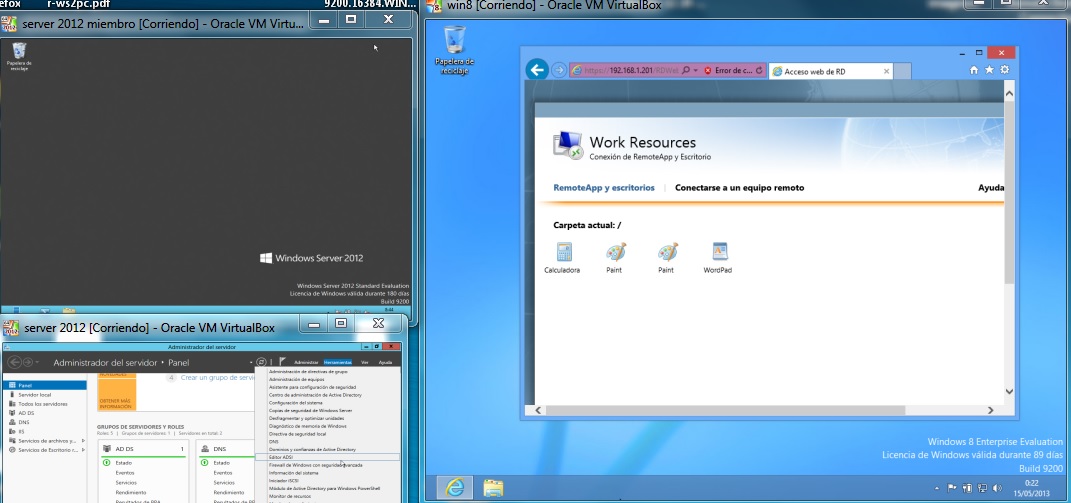
Task: Launch the Calculadora RemoteApp icon
Action: click(x=562, y=253)
